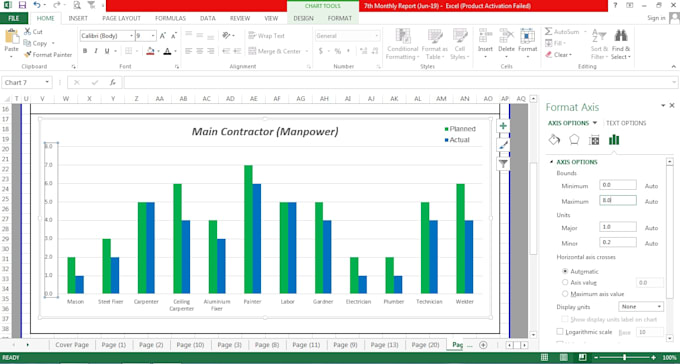
Task: Click the chart title Main Contractor (Manpower)
Action: 265,131
